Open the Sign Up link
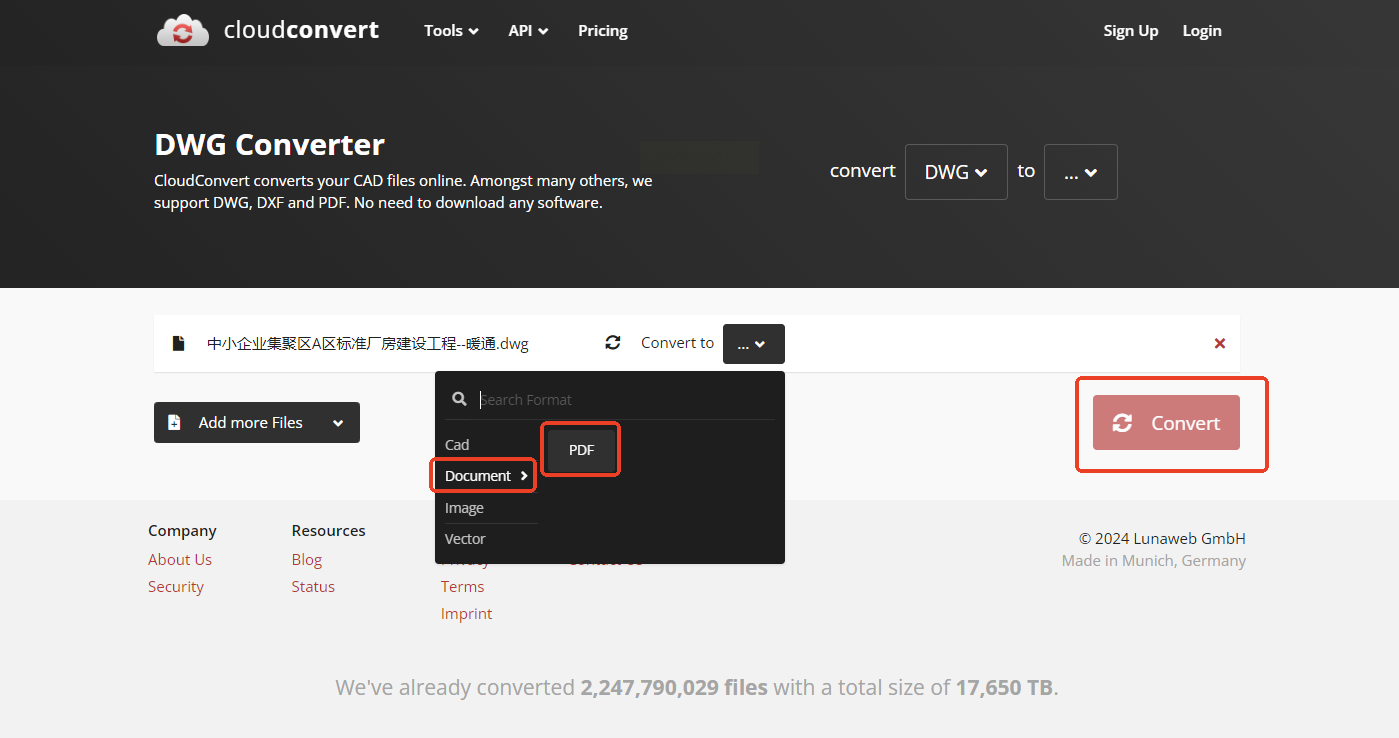 tap(1130, 31)
